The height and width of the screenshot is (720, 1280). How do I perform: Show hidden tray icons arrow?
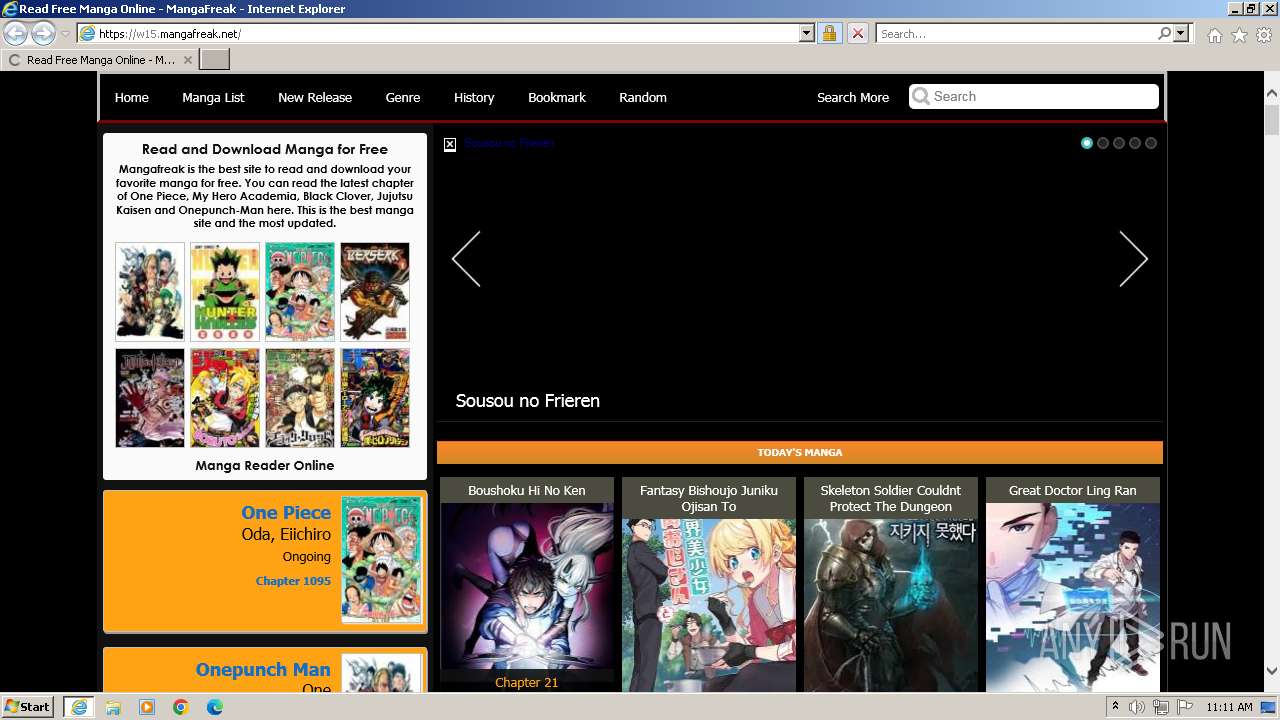pos(1115,707)
